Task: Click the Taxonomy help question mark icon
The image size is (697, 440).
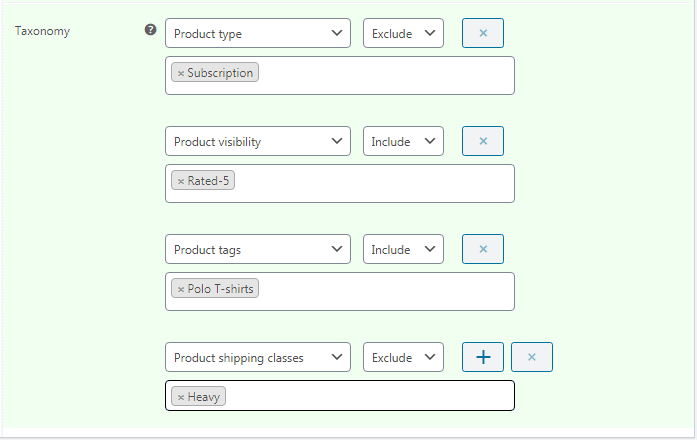Action: (x=150, y=30)
